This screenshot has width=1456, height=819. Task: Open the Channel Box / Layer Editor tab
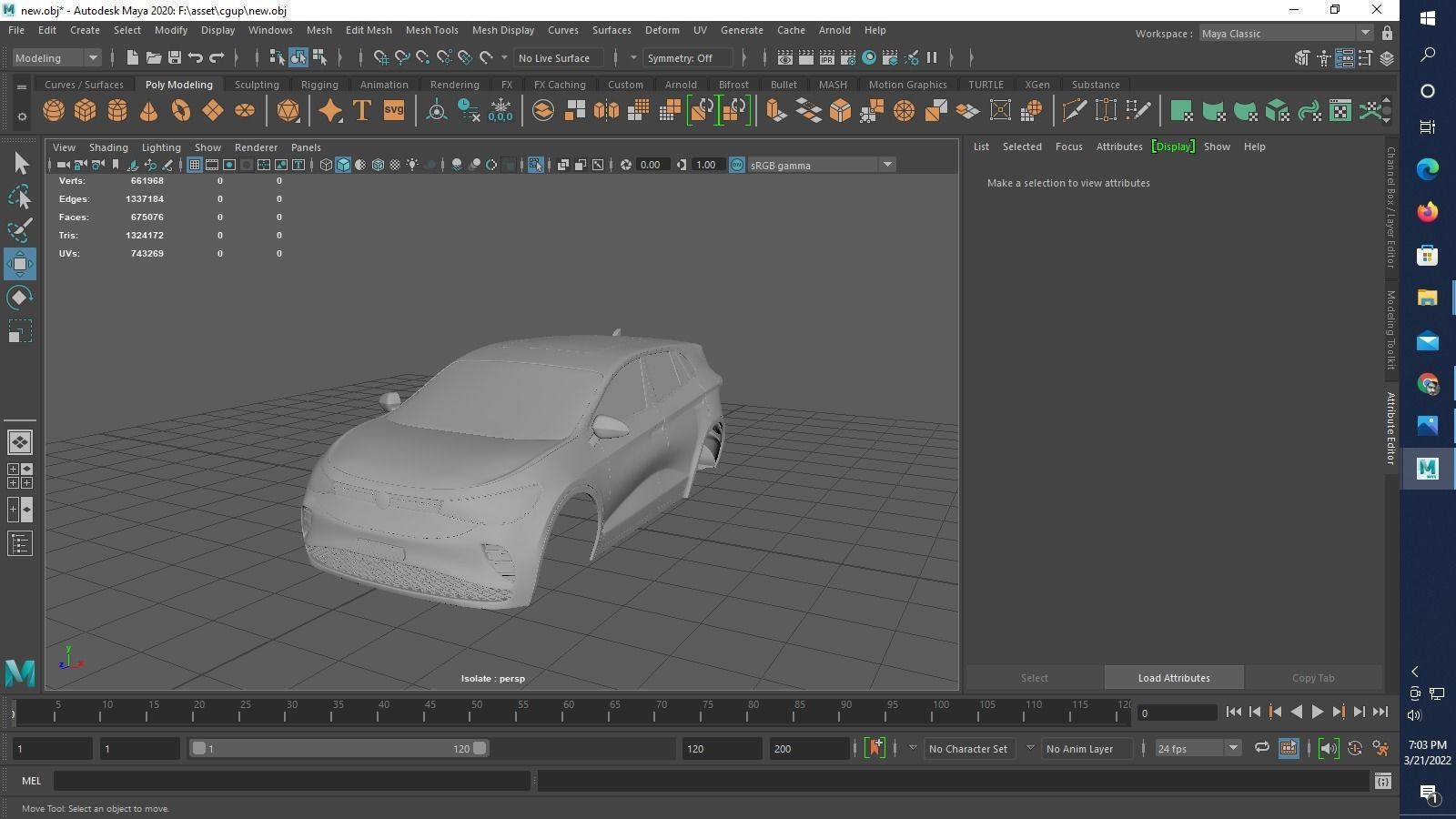coord(1390,207)
